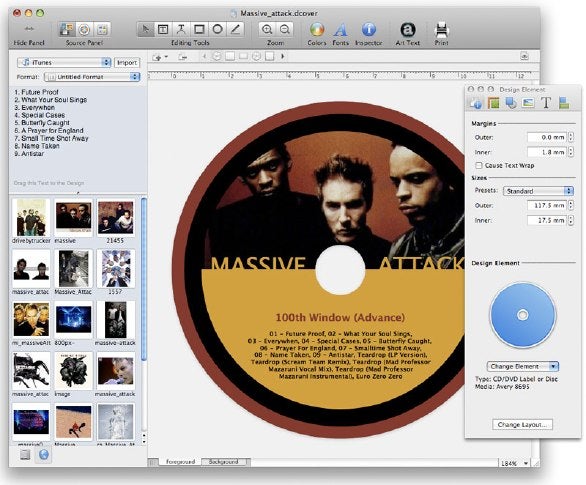Click the Print icon
This screenshot has height=485, width=586.
click(x=441, y=29)
